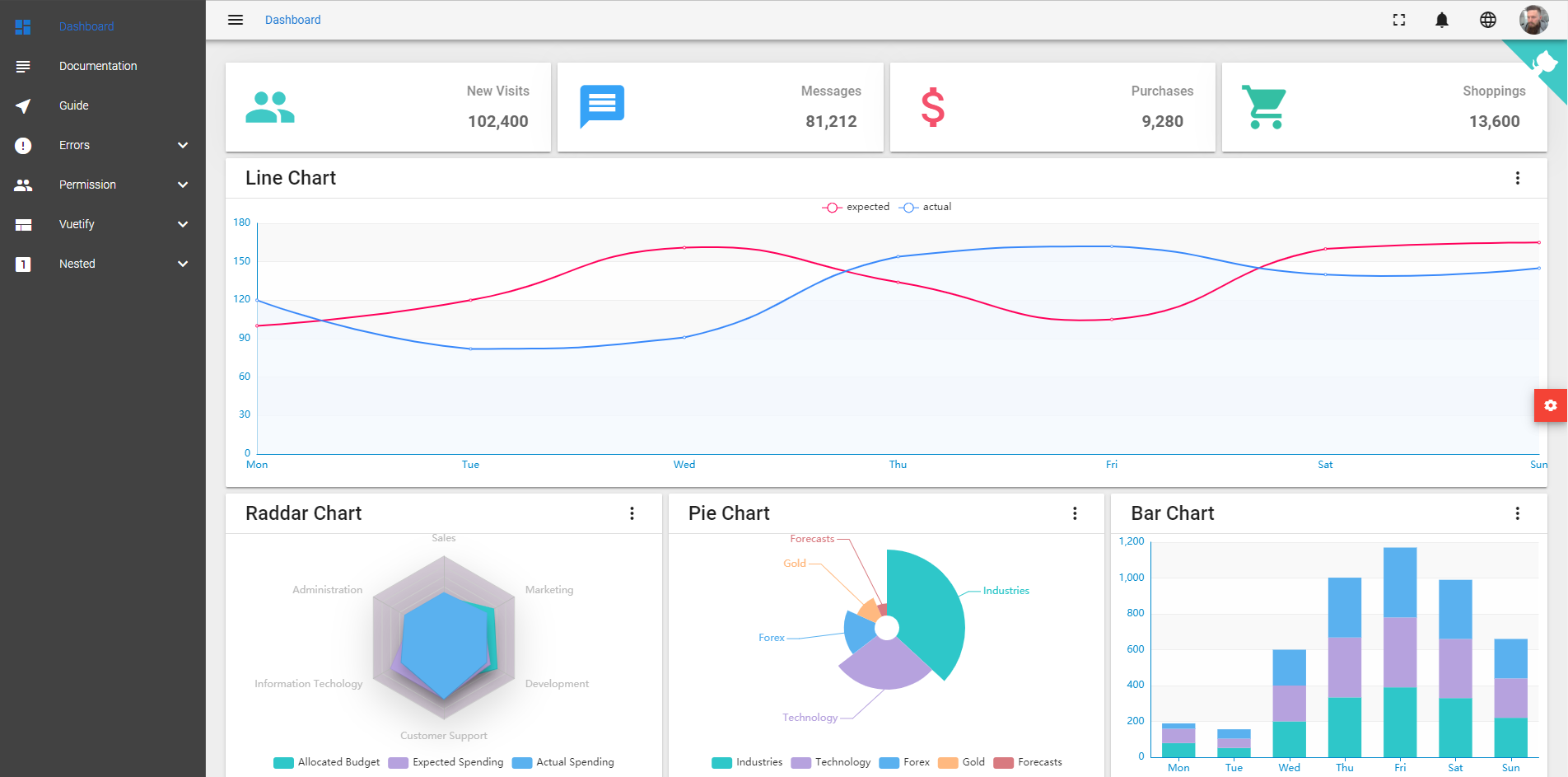Click the Gold legend color swatch
The image size is (1568, 777).
tap(948, 762)
